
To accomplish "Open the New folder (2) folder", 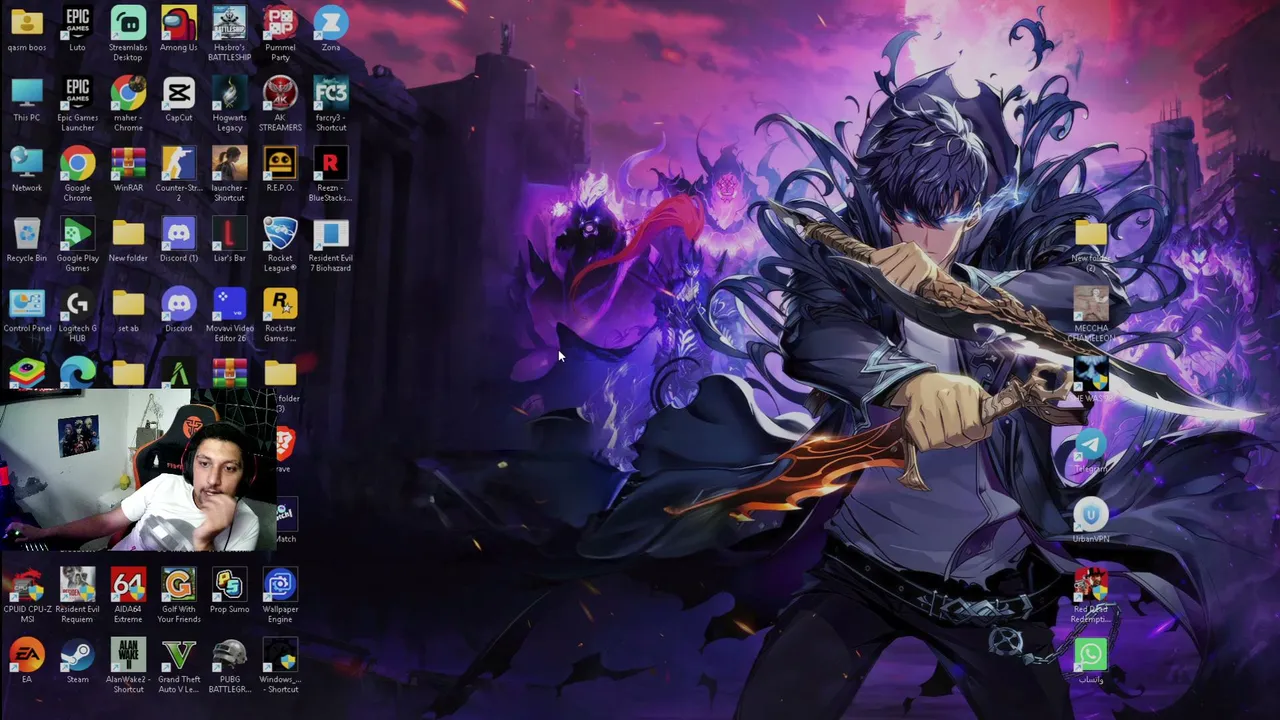I will 1091,245.
